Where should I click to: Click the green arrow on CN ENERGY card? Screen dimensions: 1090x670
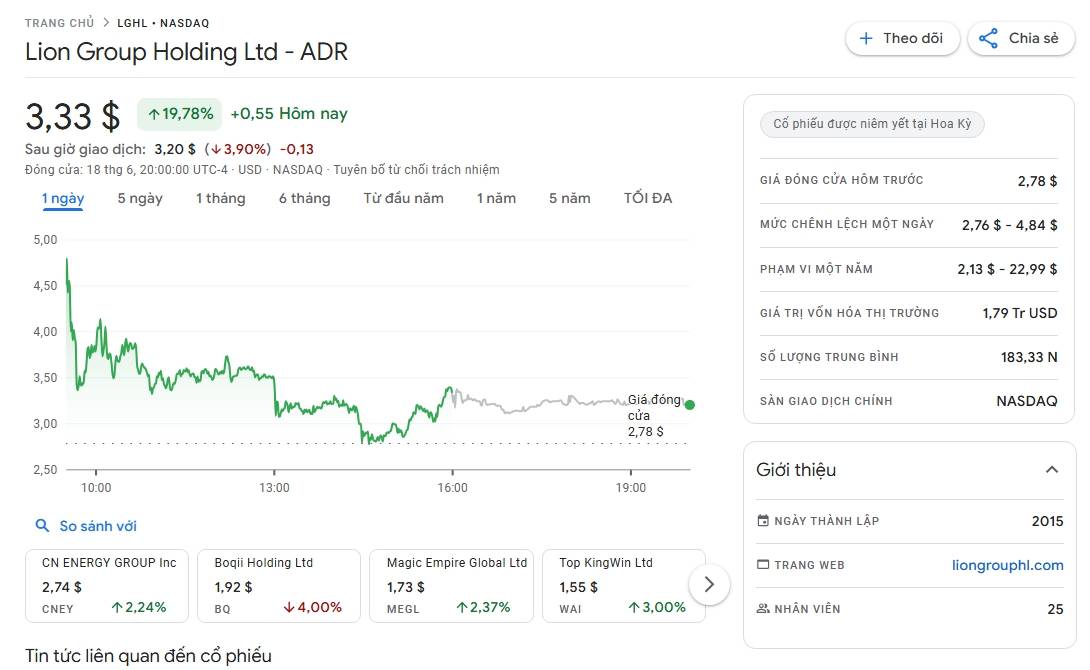coord(117,607)
